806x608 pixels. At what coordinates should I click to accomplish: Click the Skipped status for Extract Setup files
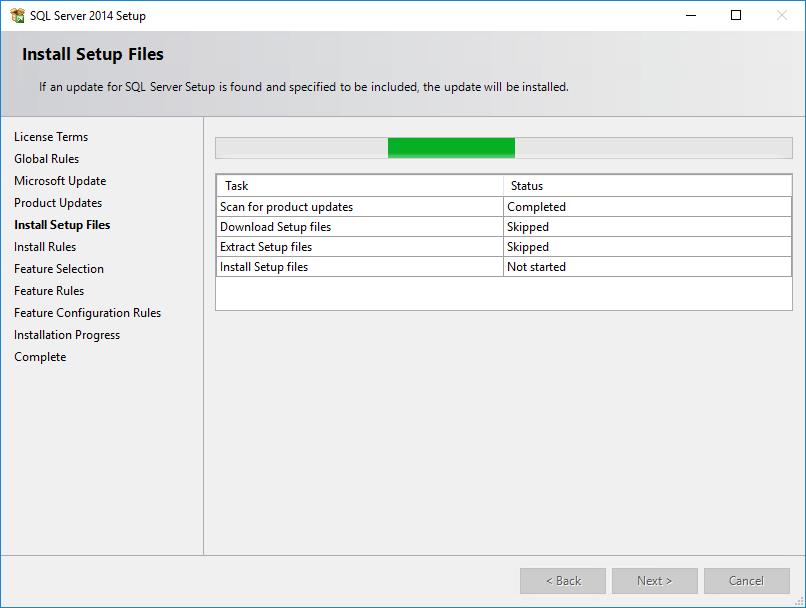(x=647, y=247)
